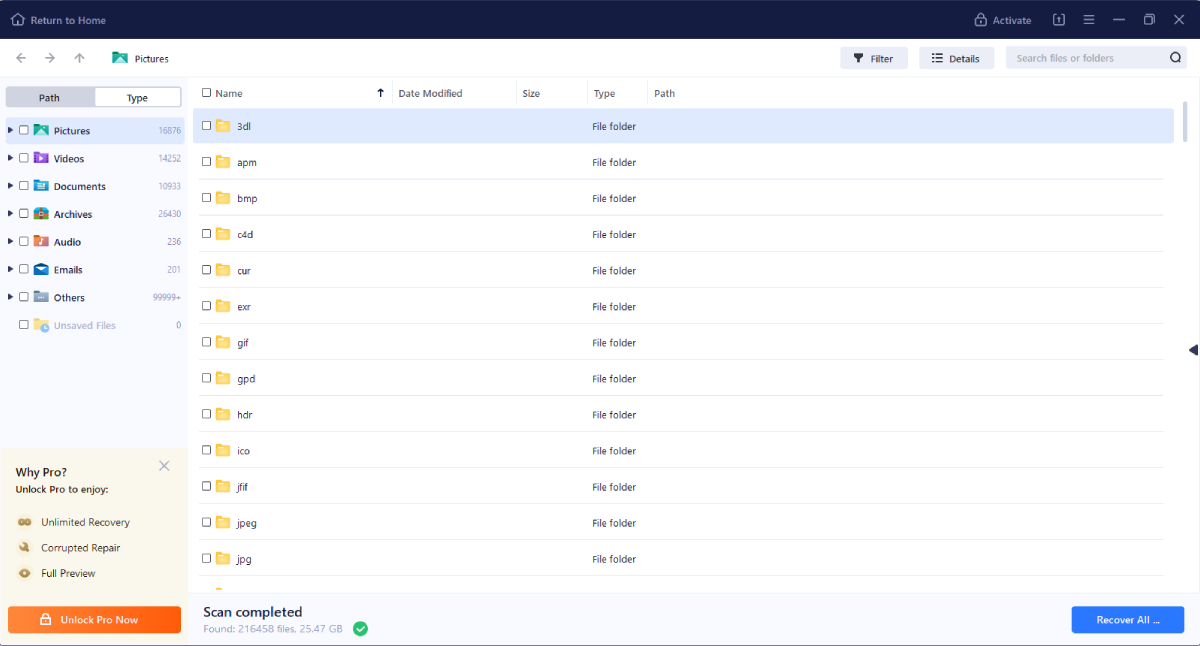Expand the Videos tree node

tap(11, 158)
